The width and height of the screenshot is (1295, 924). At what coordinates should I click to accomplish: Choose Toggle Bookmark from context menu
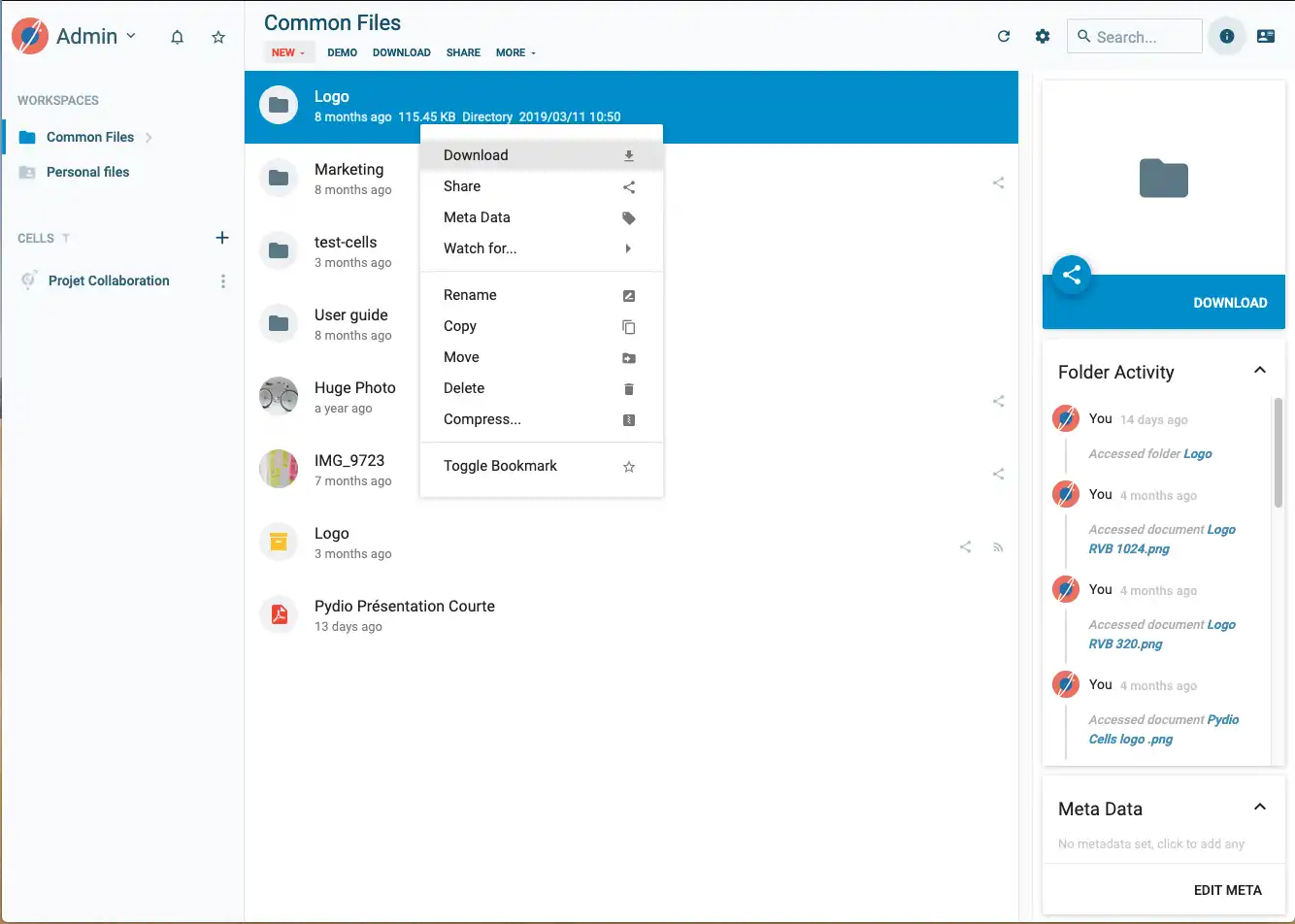click(542, 466)
